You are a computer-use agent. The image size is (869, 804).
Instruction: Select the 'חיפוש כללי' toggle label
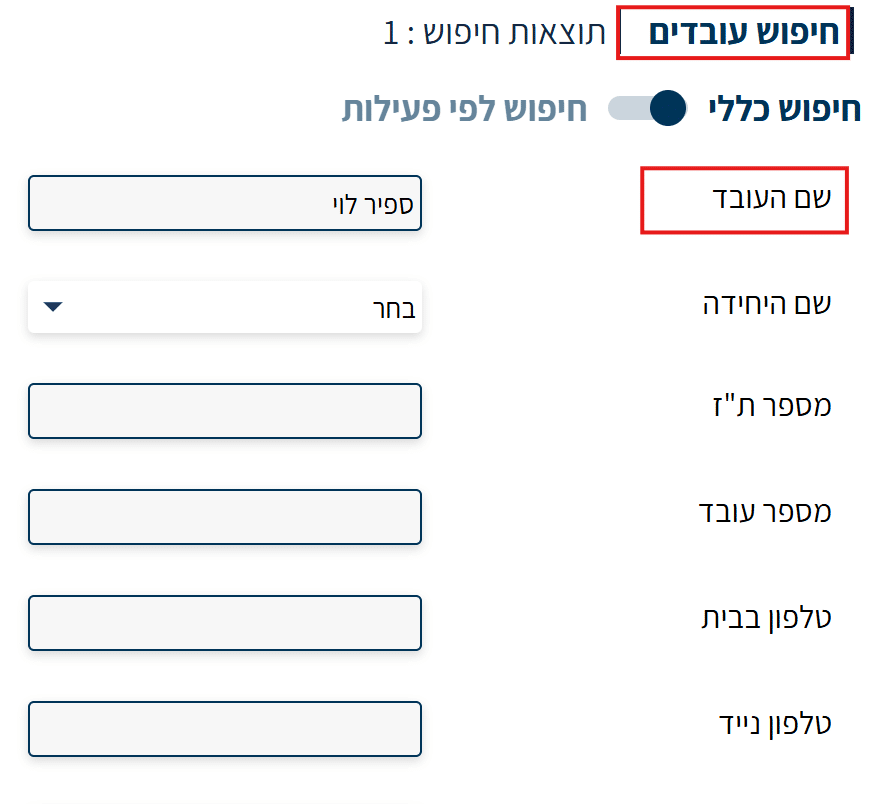click(784, 108)
